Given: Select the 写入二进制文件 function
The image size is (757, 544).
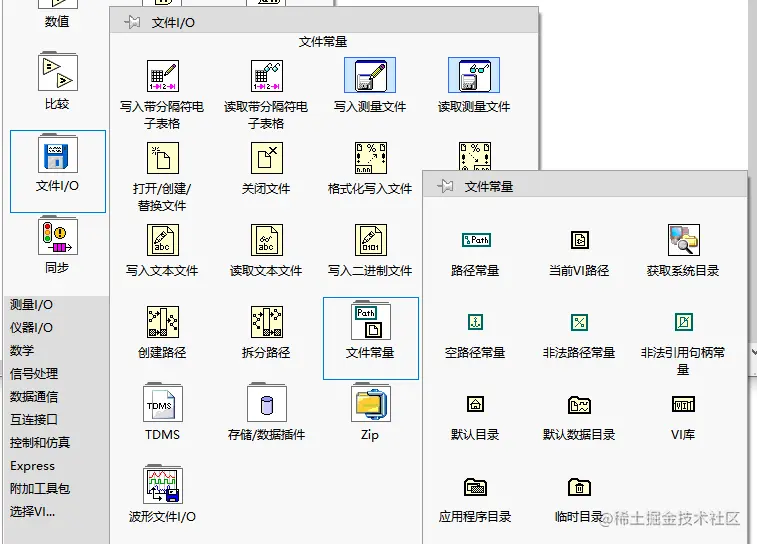Looking at the screenshot, I should [370, 240].
